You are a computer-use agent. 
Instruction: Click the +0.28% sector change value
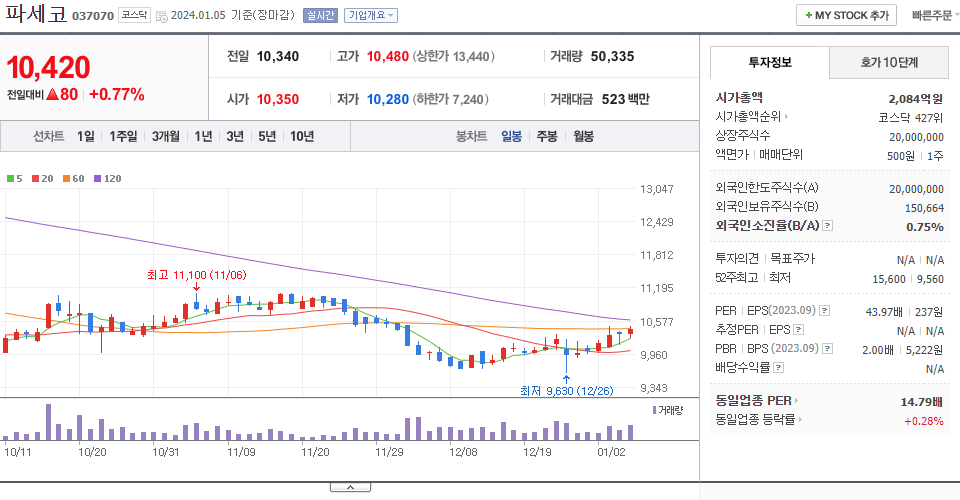point(924,421)
